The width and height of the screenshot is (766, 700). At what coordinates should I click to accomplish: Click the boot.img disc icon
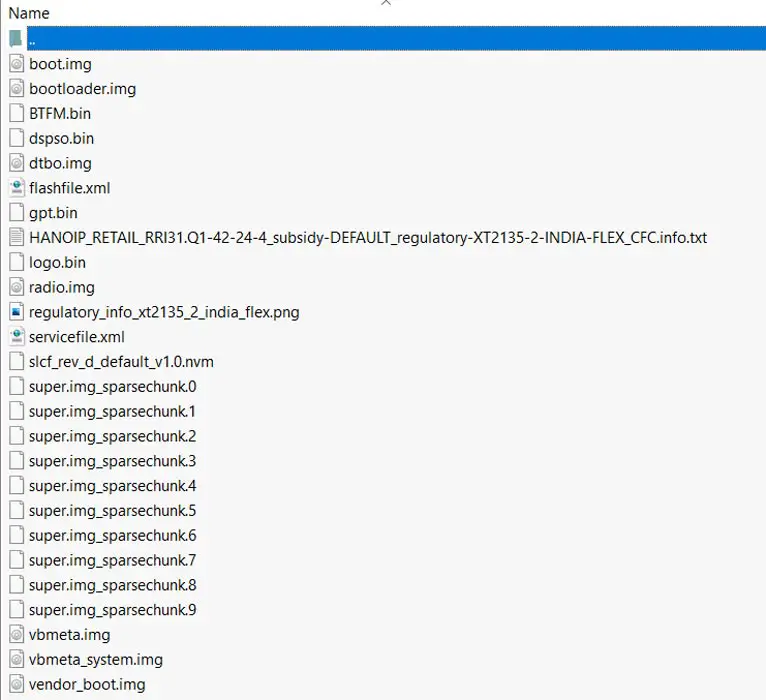[17, 64]
